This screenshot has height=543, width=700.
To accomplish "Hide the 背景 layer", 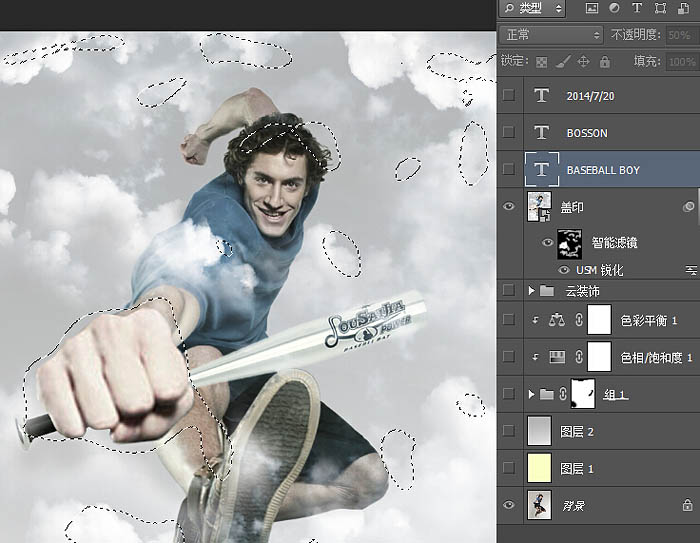I will point(508,505).
